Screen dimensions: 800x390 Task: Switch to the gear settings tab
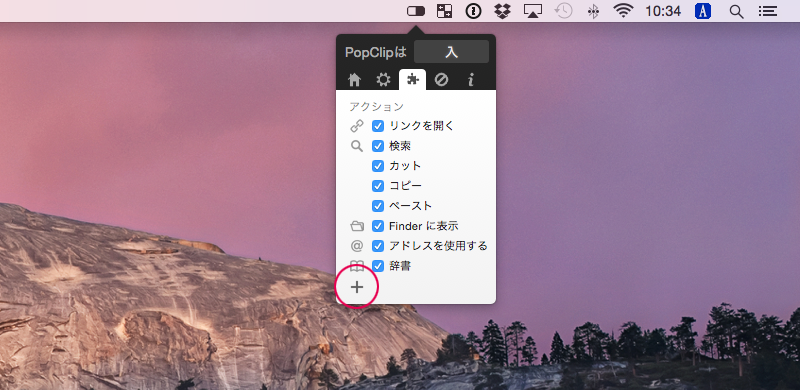tap(383, 80)
